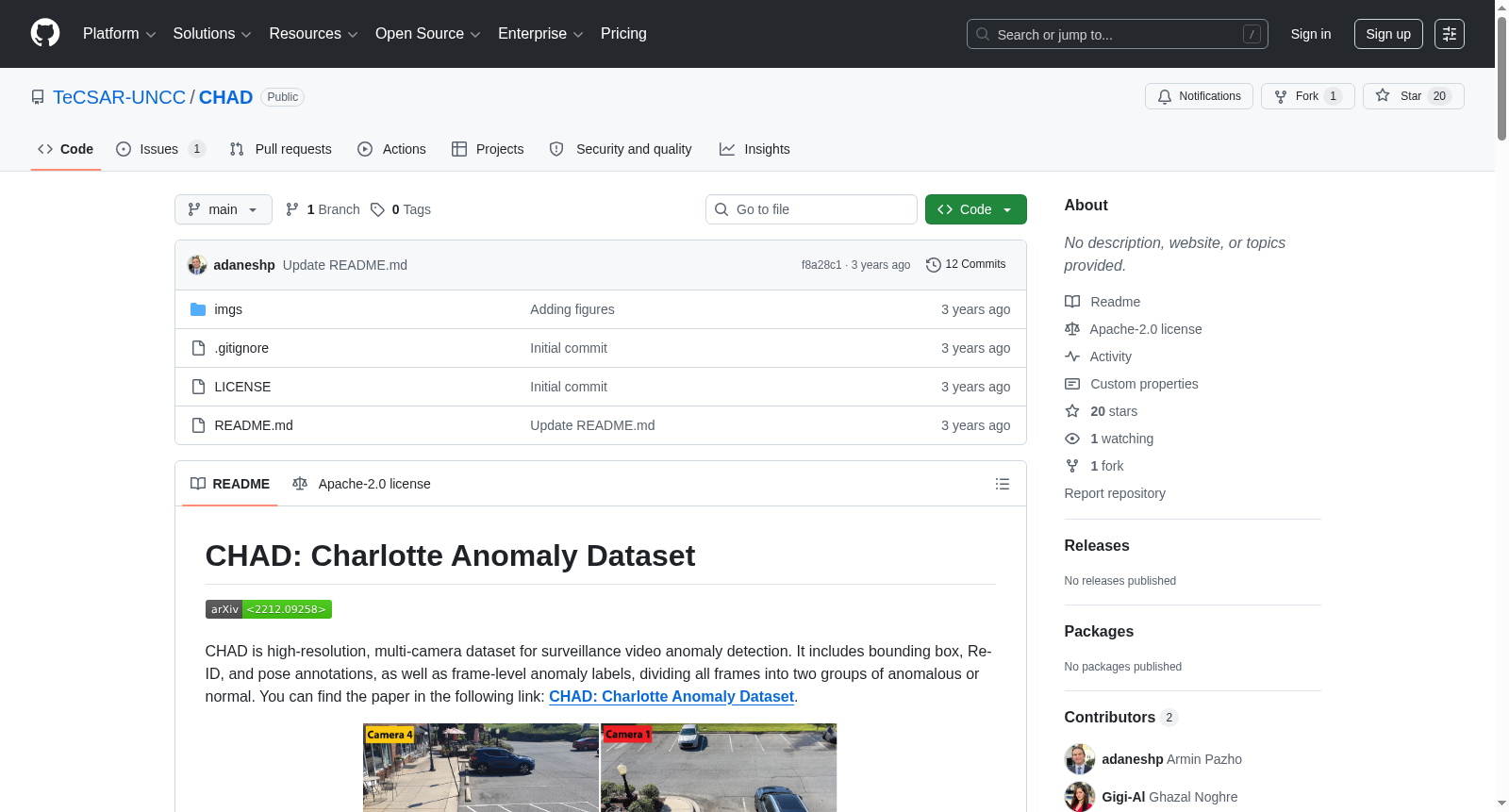1509x812 pixels.
Task: Open the Pull requests tab
Action: (281, 149)
